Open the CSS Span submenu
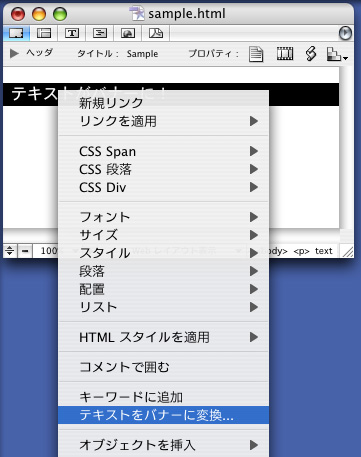 pos(163,151)
